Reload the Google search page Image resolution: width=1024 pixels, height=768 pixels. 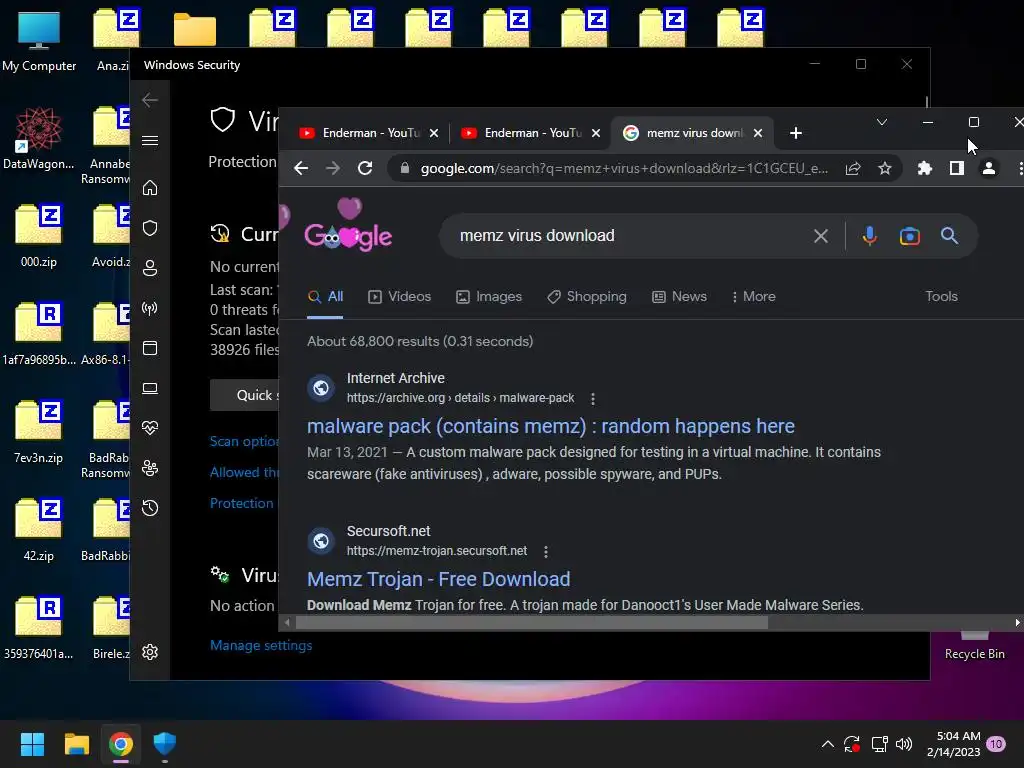(365, 168)
